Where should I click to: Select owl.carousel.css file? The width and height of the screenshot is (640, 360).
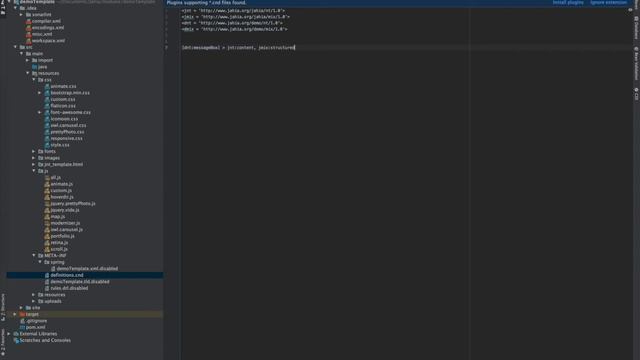point(68,126)
